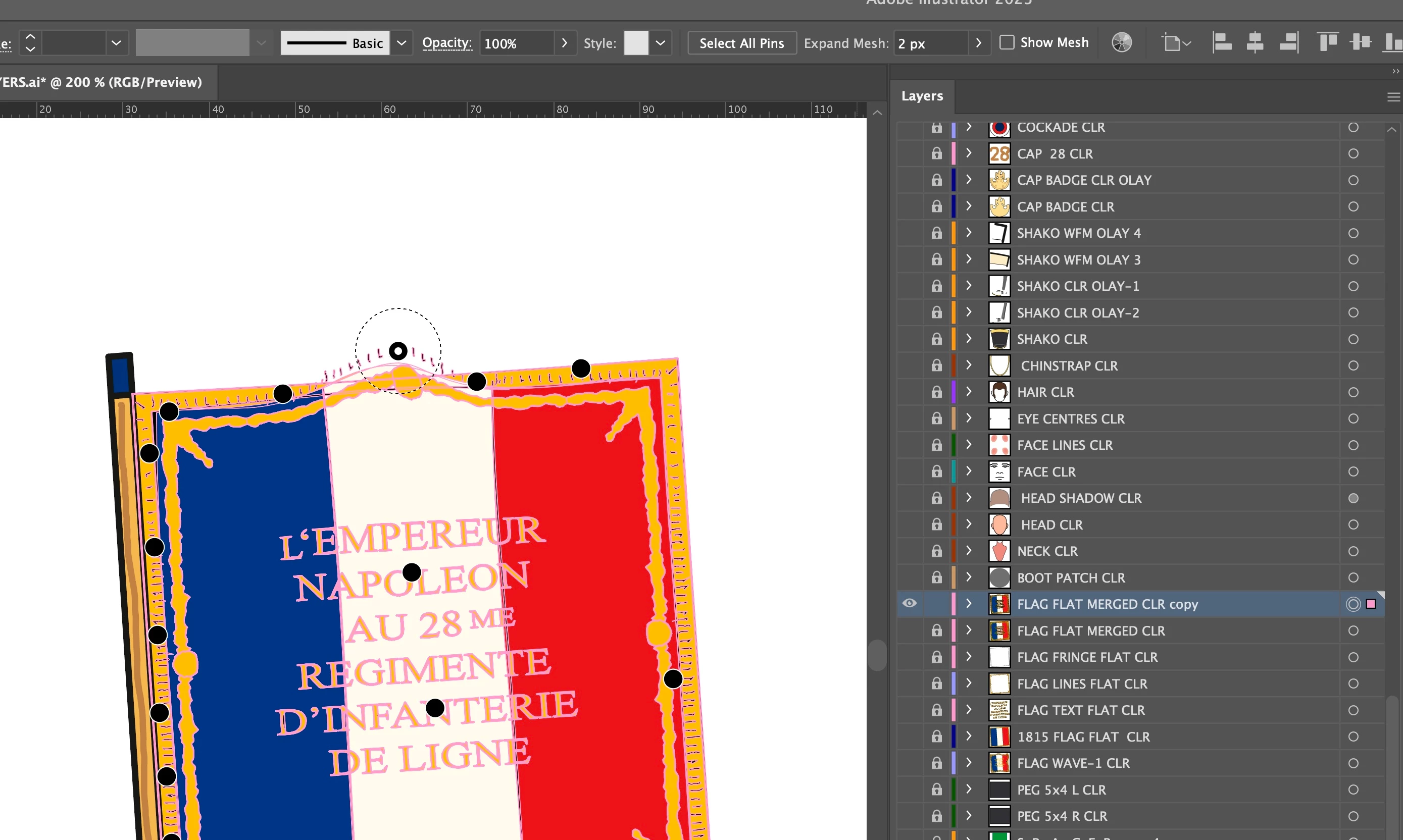Switch to the Layers panel tab

(x=922, y=95)
